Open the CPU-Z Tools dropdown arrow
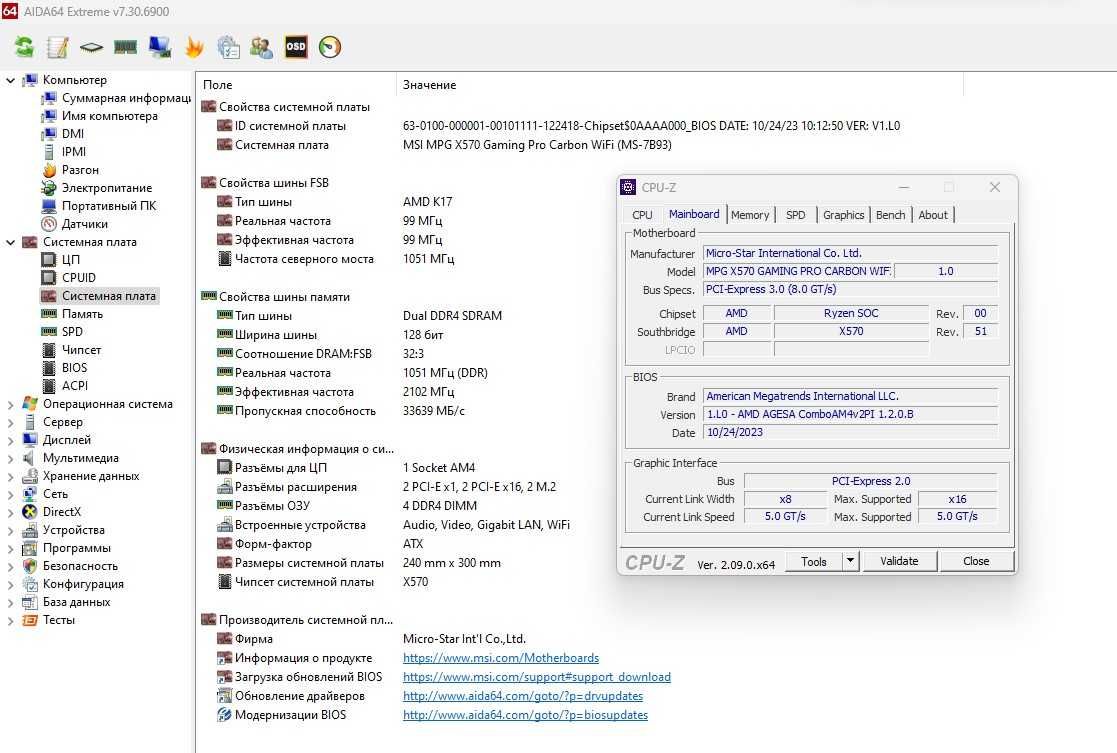The image size is (1117, 753). [851, 561]
